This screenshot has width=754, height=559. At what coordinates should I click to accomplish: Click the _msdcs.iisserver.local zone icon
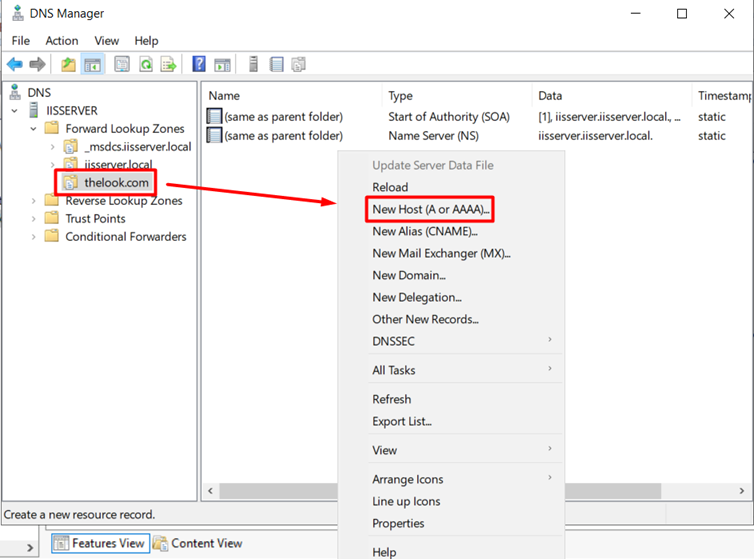[71, 146]
